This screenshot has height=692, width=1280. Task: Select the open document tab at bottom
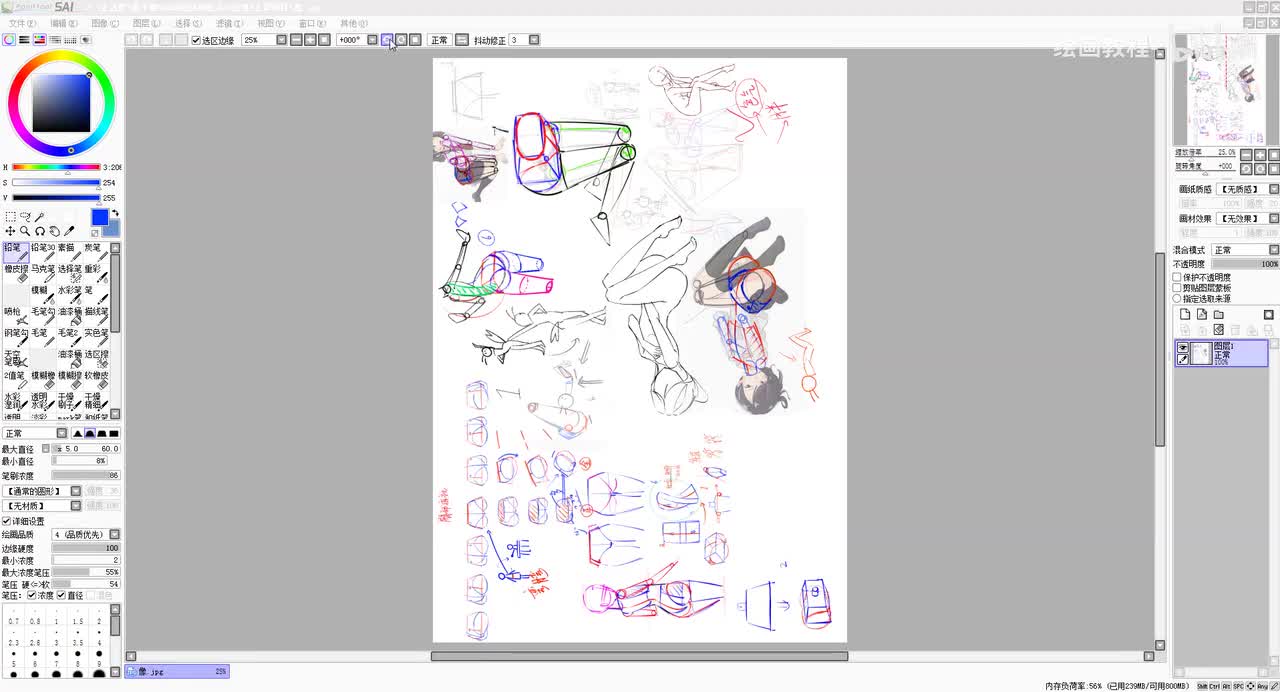(177, 672)
